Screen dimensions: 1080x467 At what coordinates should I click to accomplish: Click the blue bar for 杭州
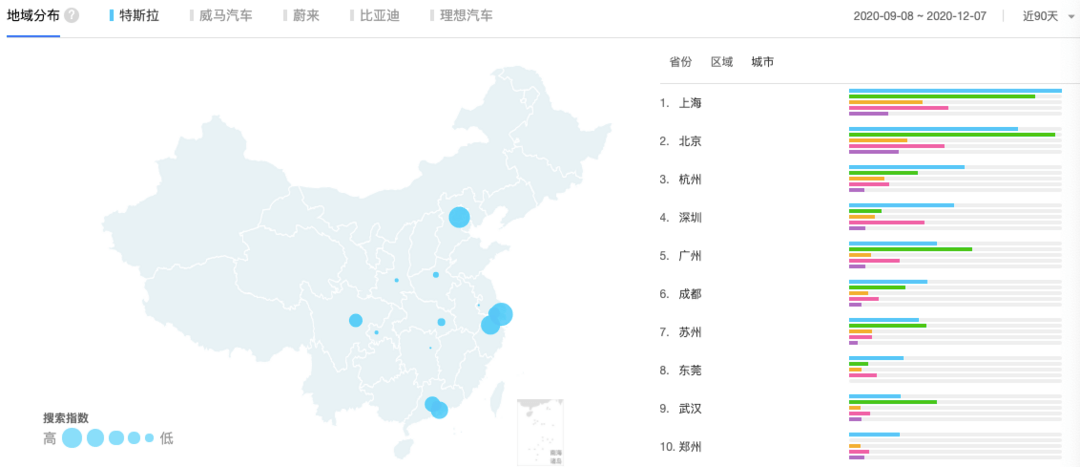[x=906, y=167]
